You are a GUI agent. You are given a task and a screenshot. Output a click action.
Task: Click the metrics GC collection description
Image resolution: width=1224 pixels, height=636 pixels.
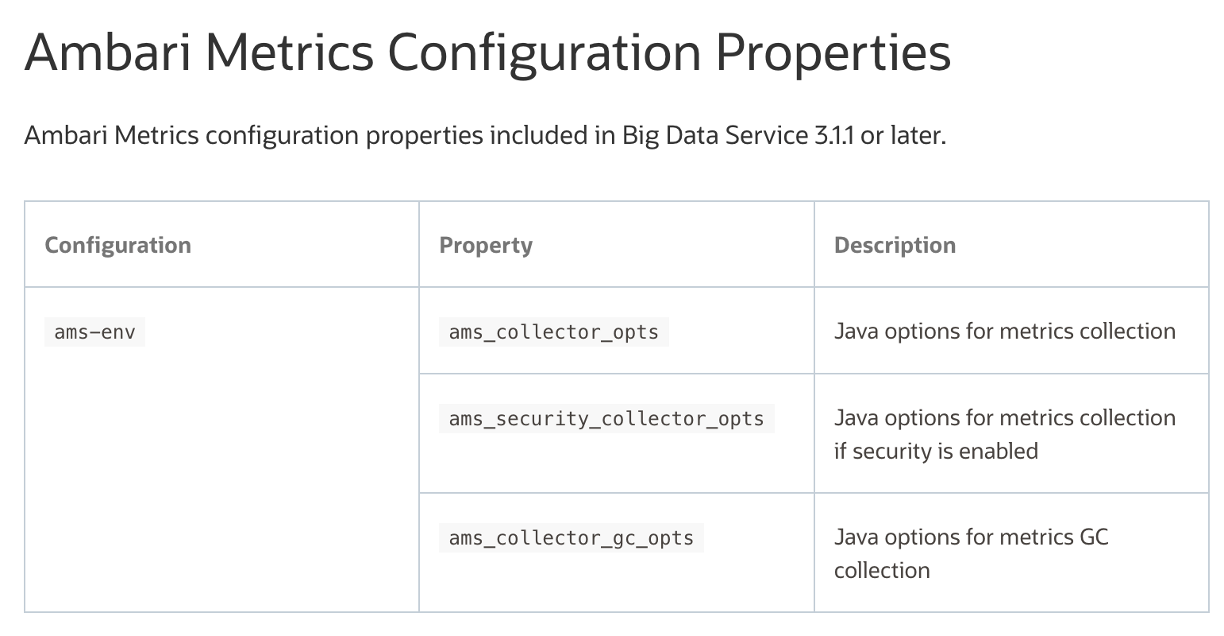[971, 553]
